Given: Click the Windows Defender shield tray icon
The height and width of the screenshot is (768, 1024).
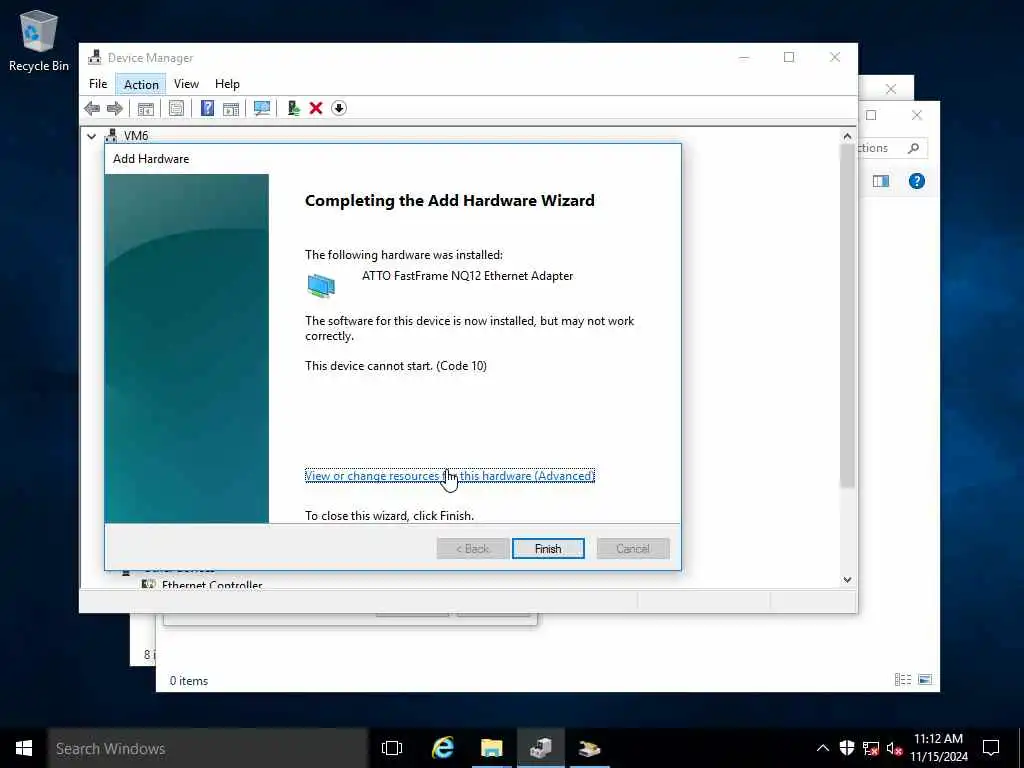Looking at the screenshot, I should click(847, 748).
